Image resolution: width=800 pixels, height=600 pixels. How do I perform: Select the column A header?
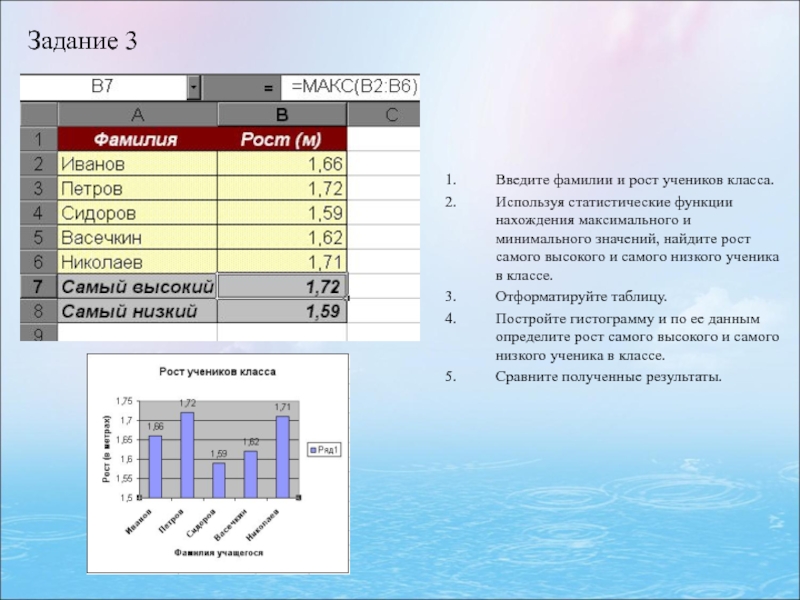tap(138, 113)
